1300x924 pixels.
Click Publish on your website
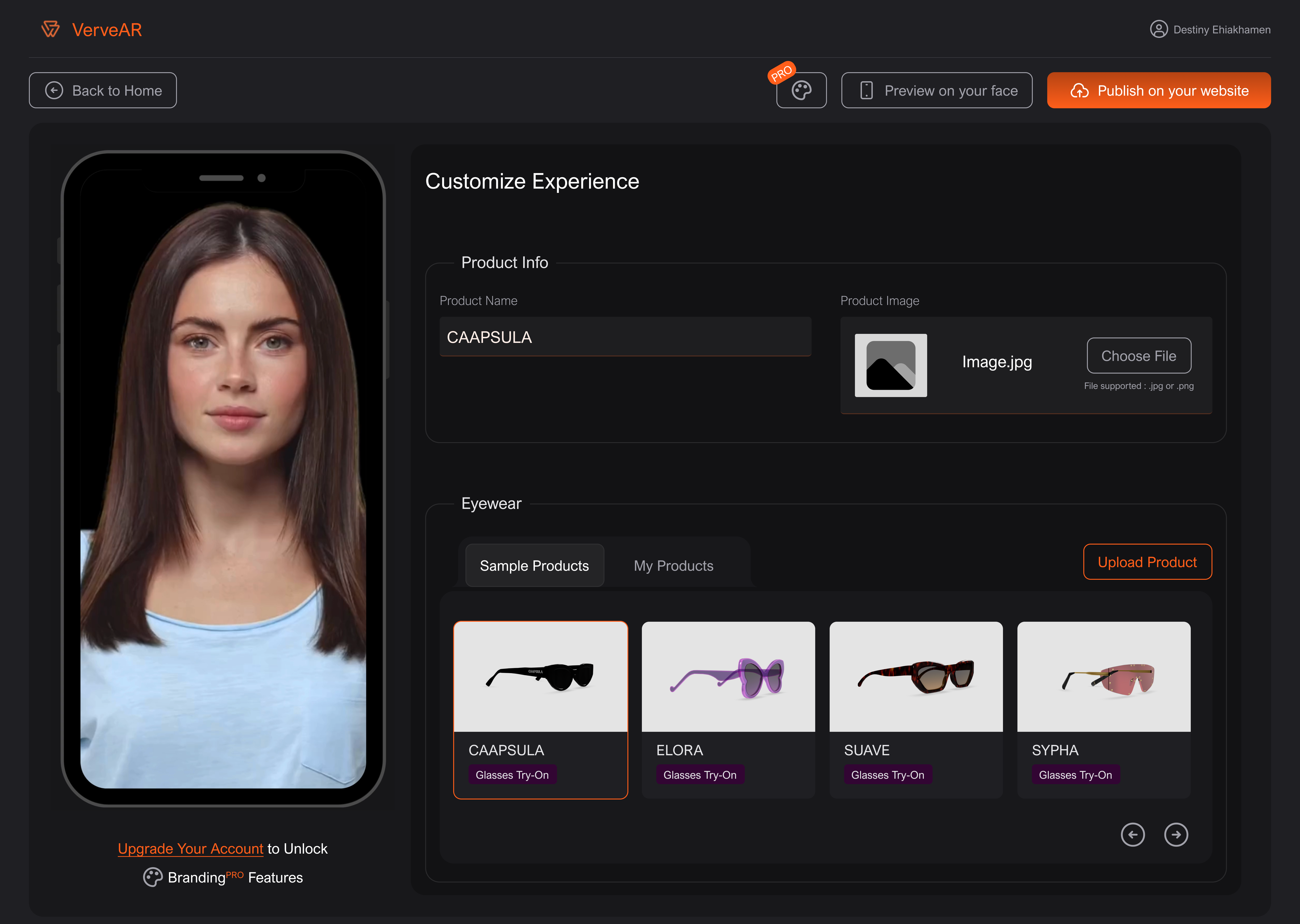1159,90
